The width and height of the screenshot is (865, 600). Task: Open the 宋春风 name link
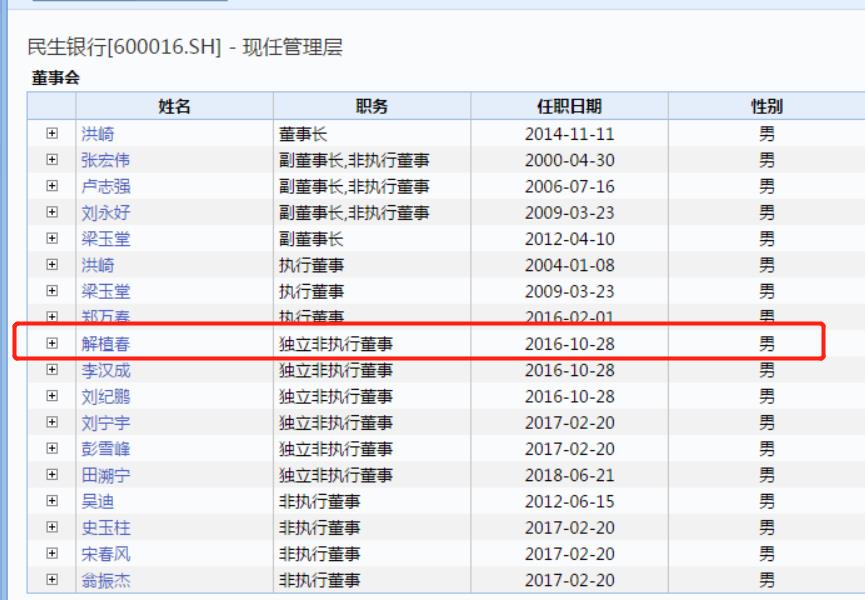(105, 554)
